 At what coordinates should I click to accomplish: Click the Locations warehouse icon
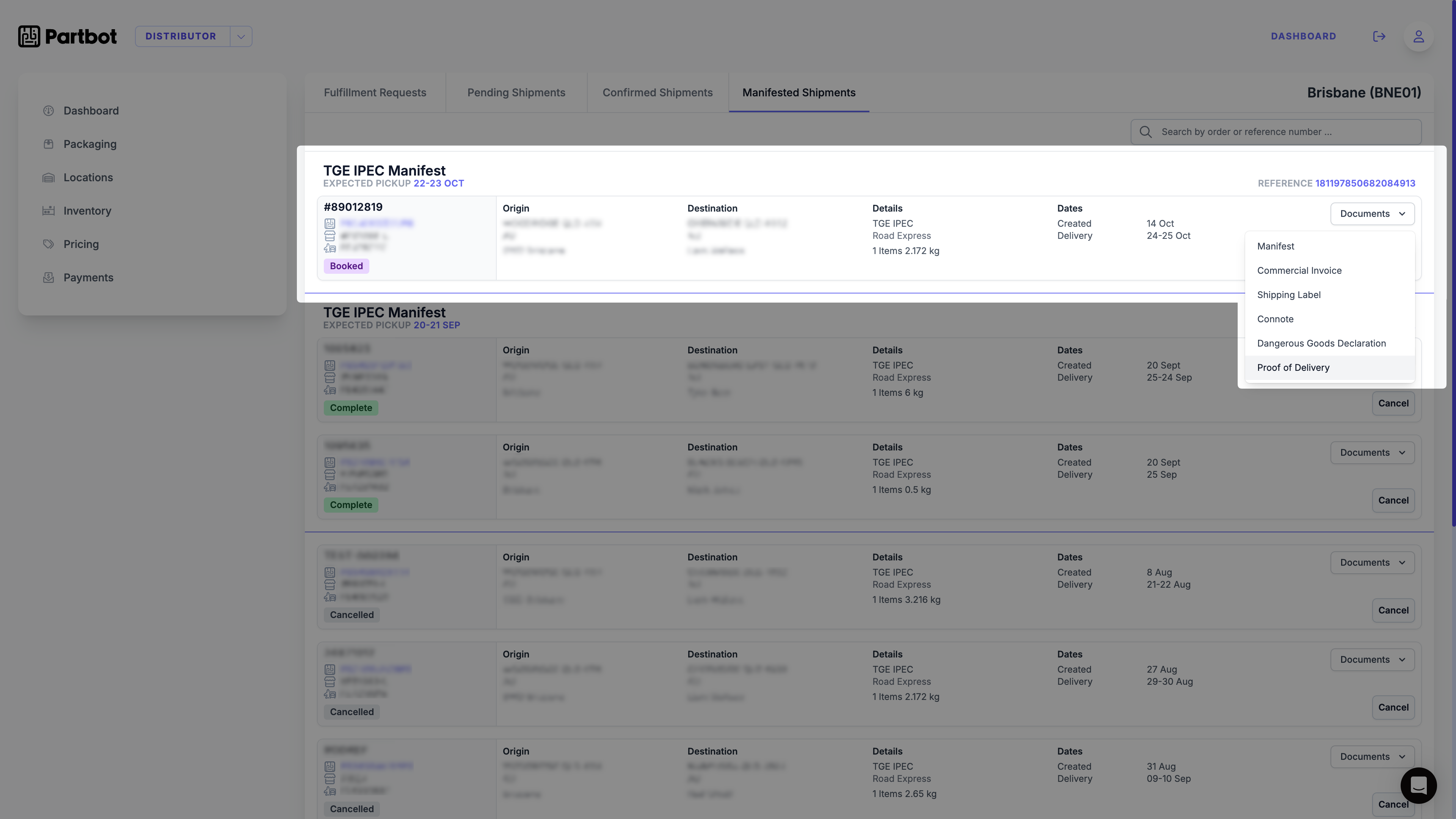pos(49,177)
